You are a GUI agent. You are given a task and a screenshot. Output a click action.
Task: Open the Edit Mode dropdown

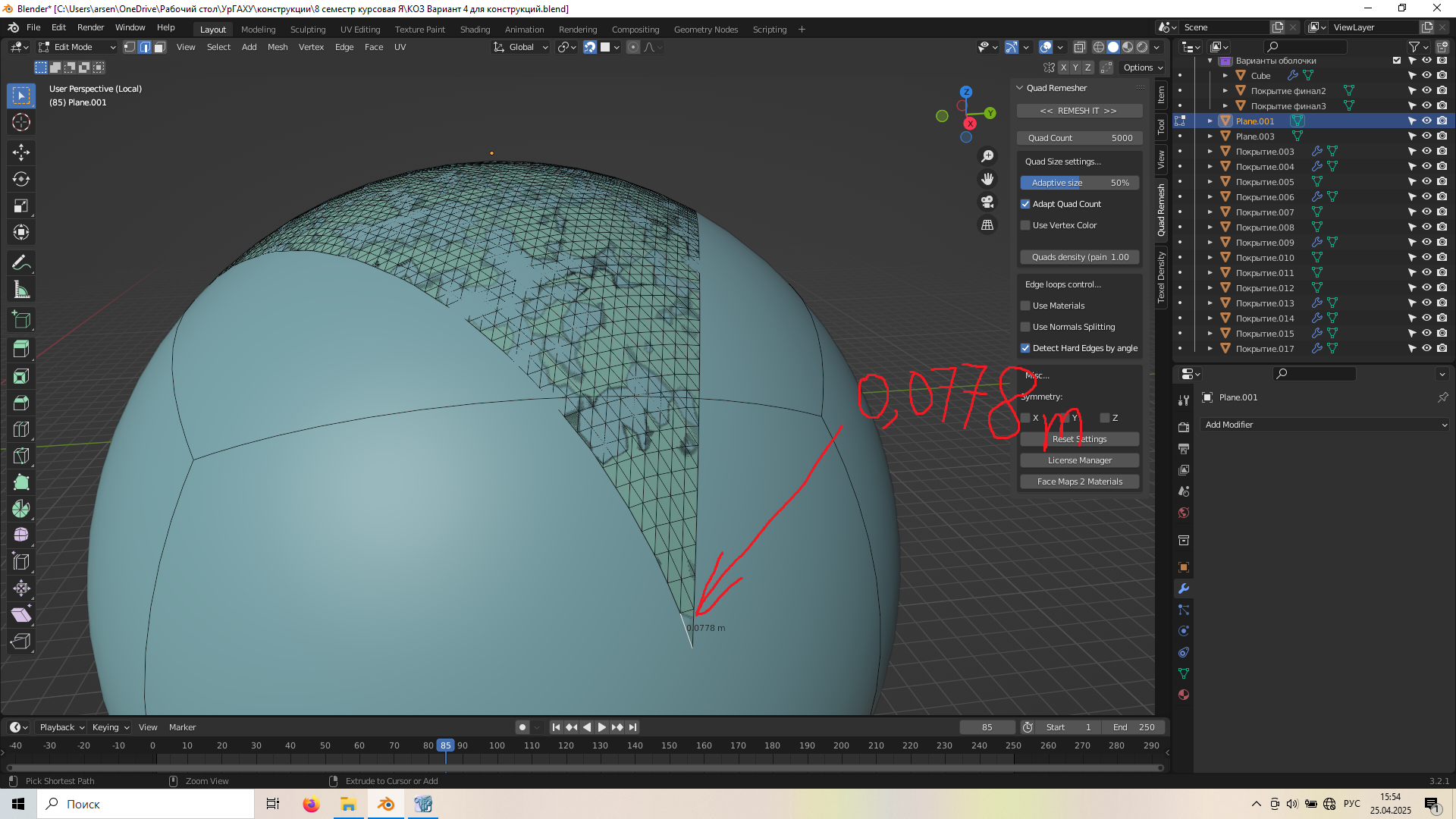(x=77, y=47)
